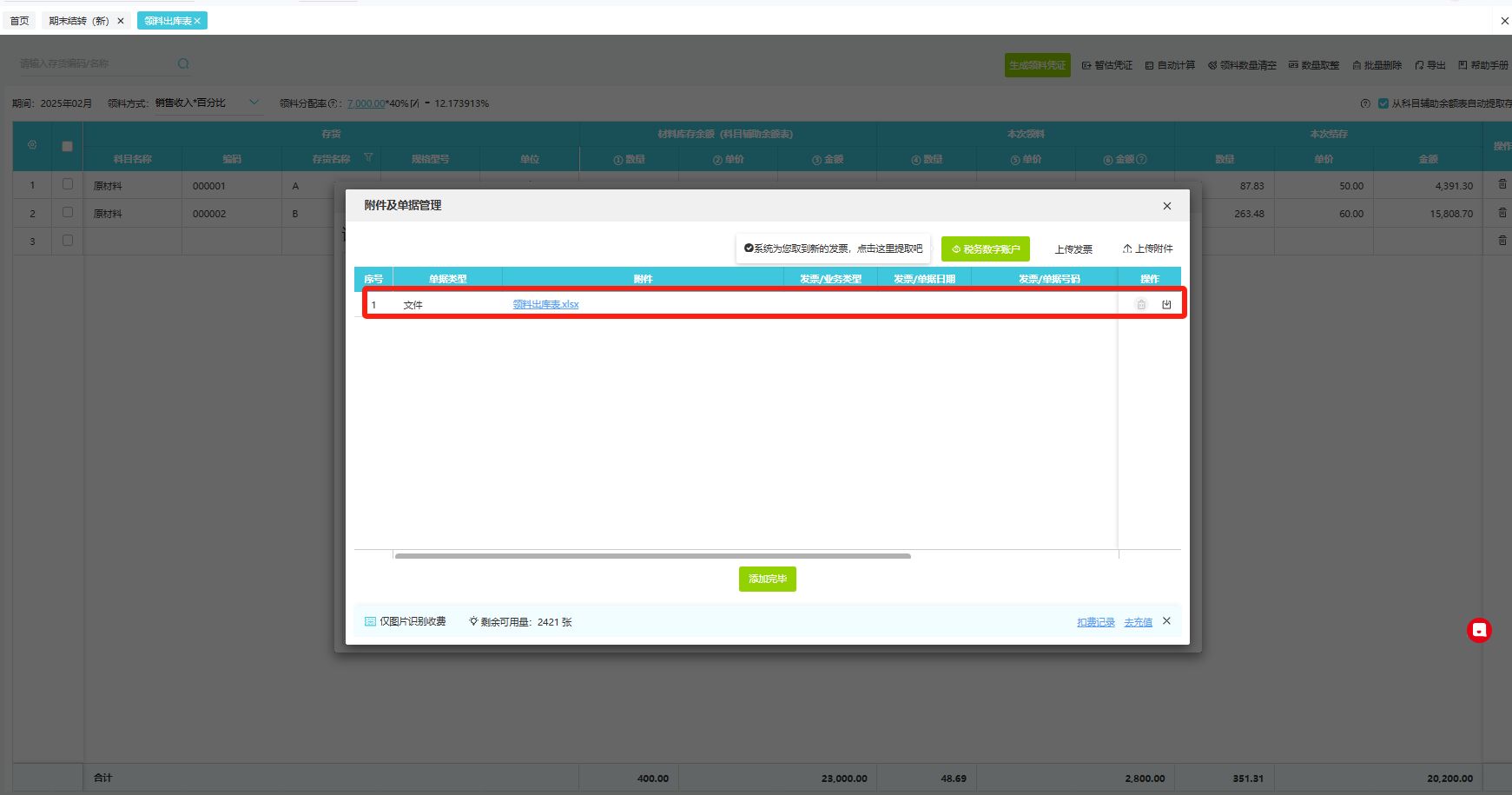Viewport: 1512px width, 795px height.
Task: Open the 帮助手册 help manual
Action: [1483, 65]
